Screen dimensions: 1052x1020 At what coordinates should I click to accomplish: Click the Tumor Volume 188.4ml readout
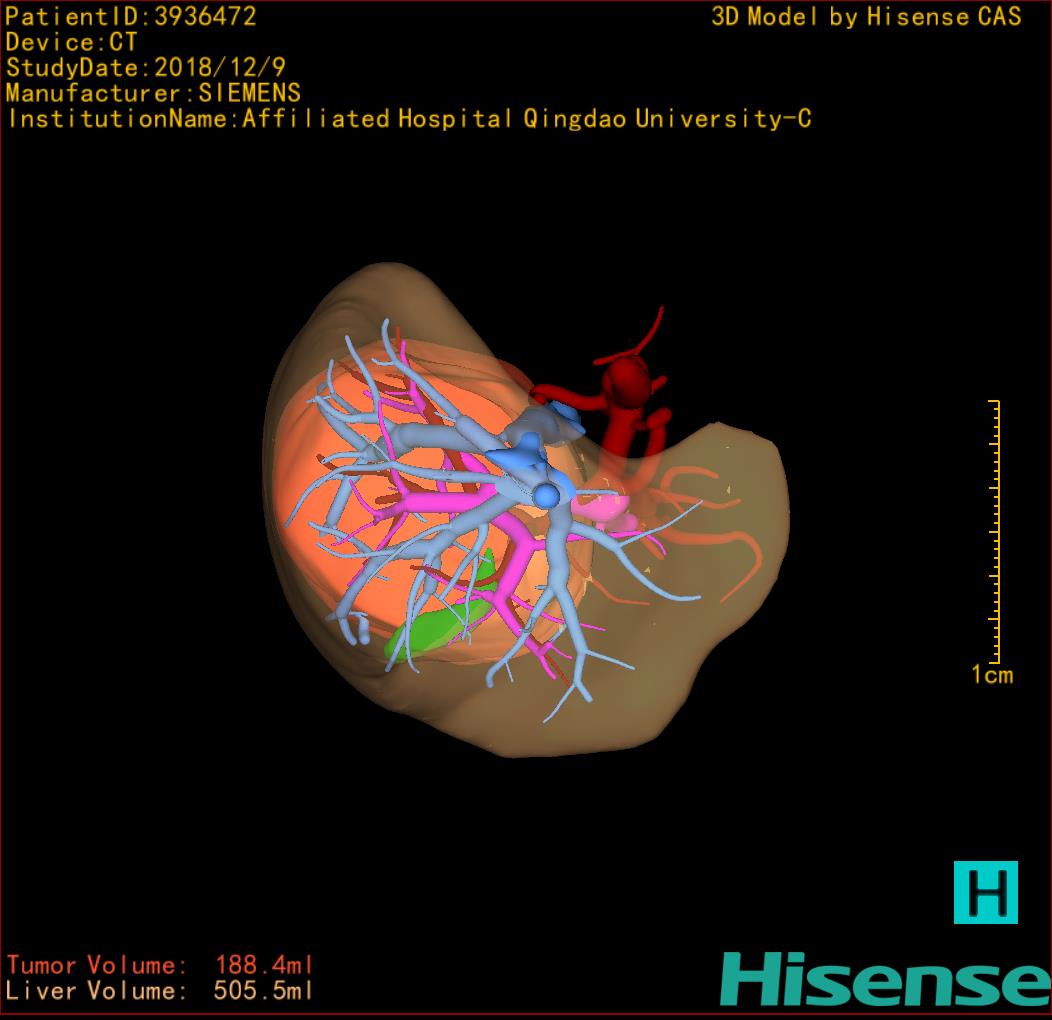pyautogui.click(x=160, y=965)
